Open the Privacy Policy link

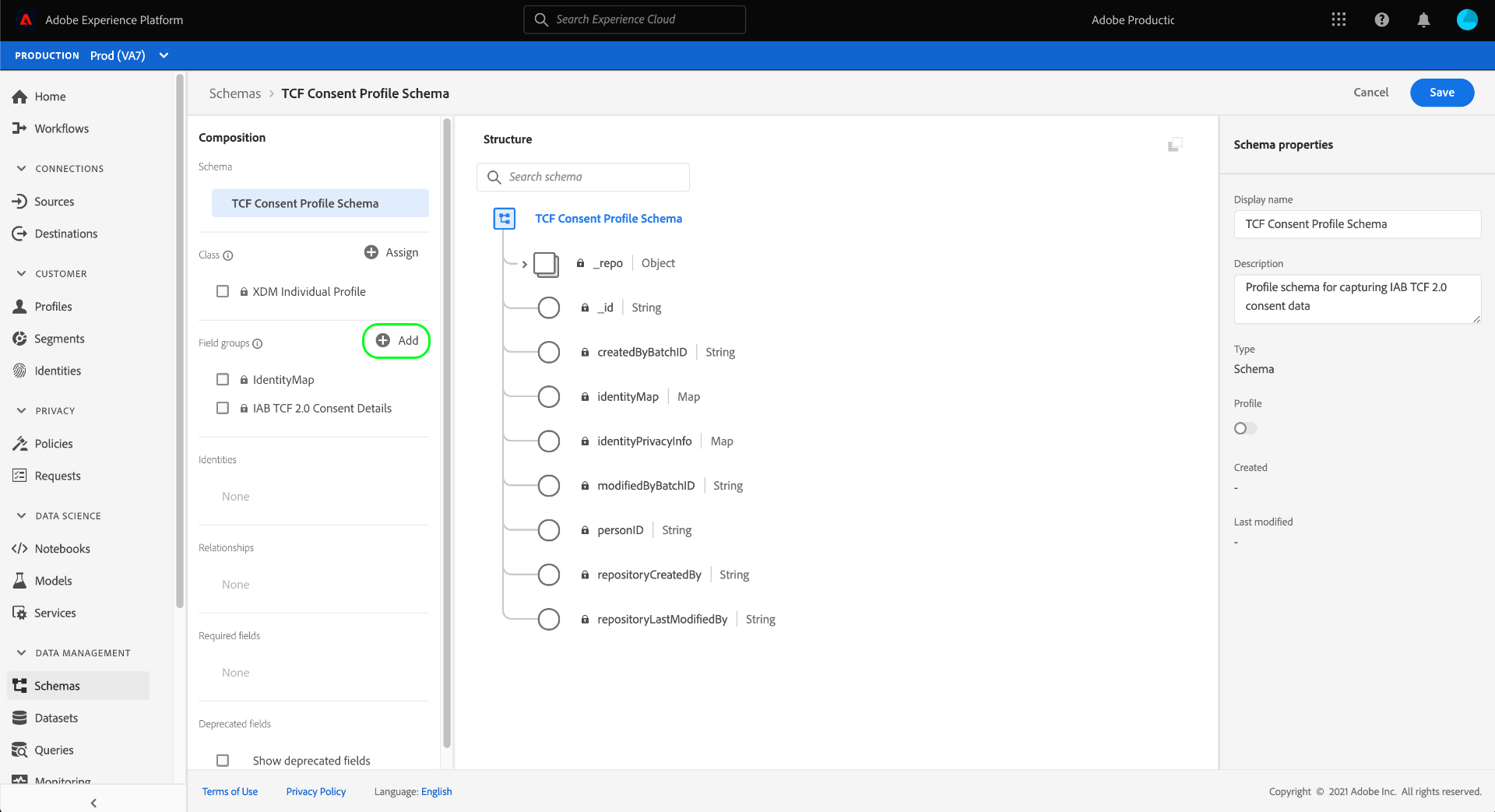tap(316, 792)
